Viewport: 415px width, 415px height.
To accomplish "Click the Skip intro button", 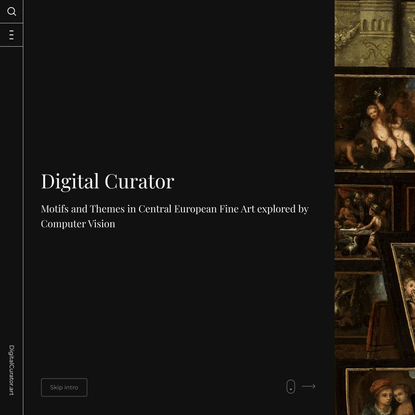I will pyautogui.click(x=64, y=387).
